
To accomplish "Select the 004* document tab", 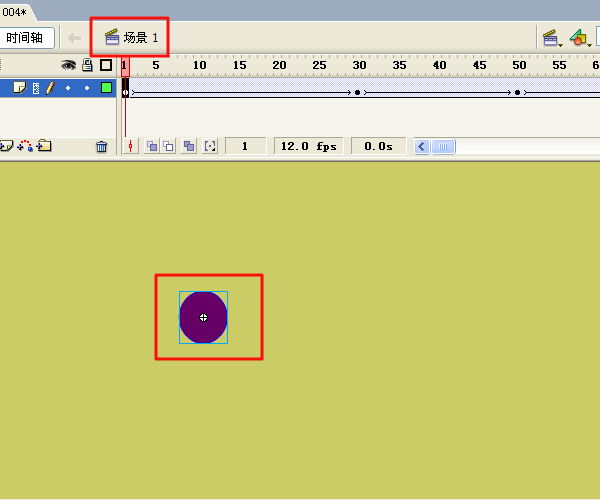I will coord(15,12).
